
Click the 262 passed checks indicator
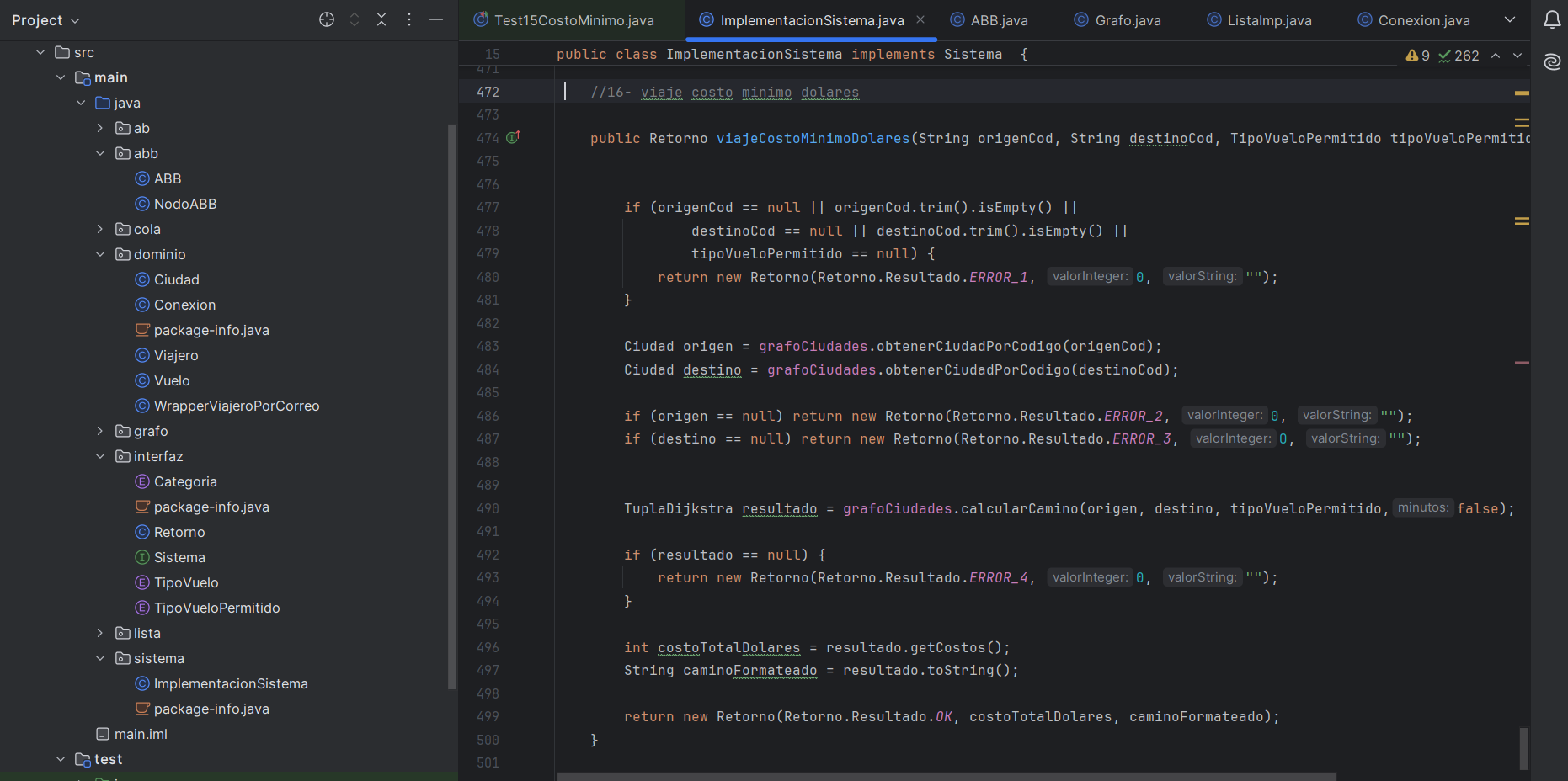point(1459,56)
